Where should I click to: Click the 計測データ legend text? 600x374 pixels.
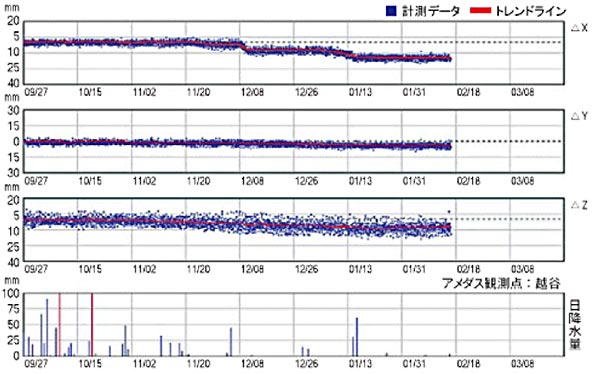click(x=431, y=11)
